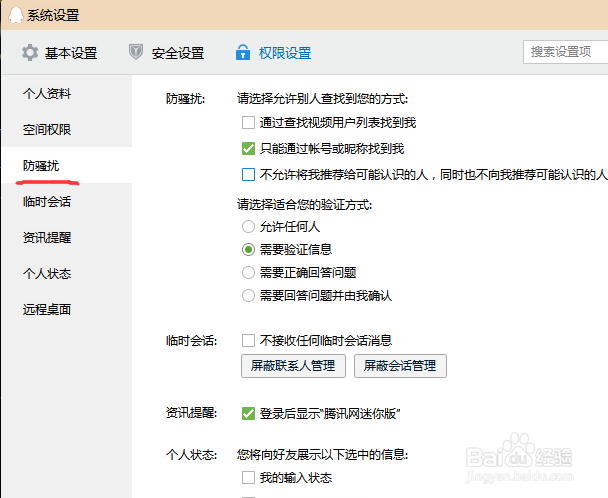608x498 pixels.
Task: Open 临时会话 sidebar item
Action: (47, 202)
